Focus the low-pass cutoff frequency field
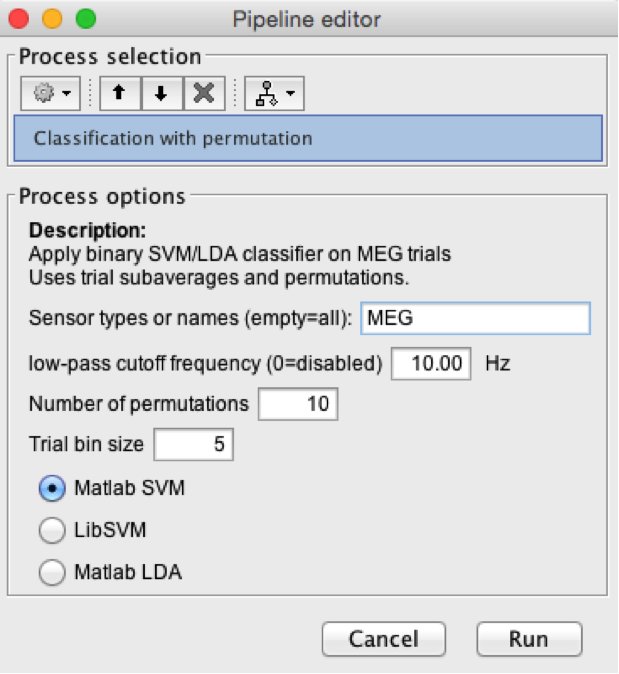 click(431, 363)
